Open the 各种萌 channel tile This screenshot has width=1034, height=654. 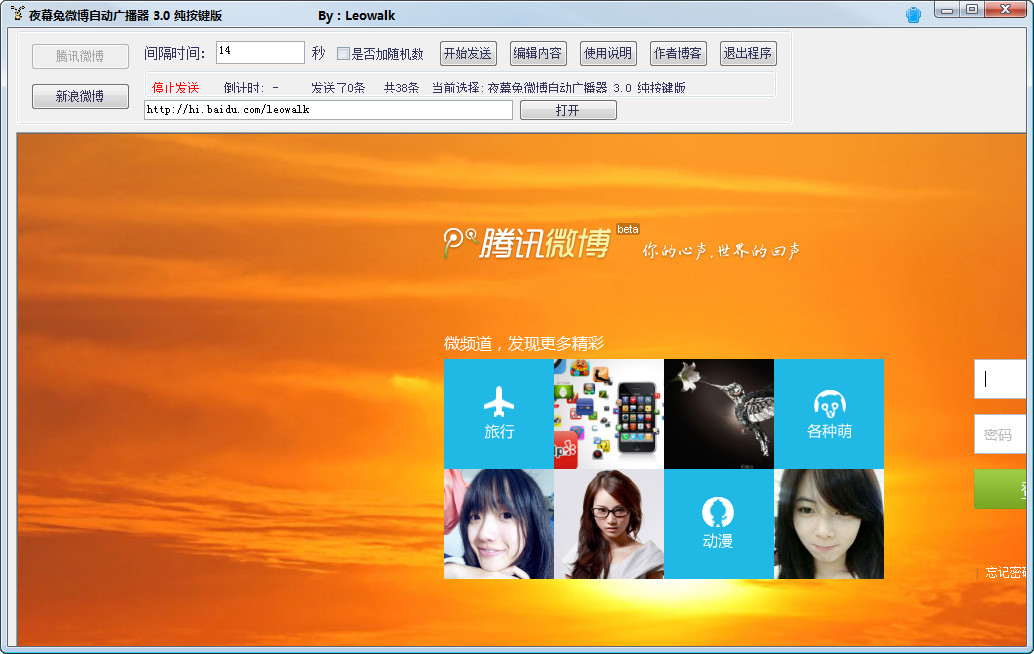pos(829,413)
